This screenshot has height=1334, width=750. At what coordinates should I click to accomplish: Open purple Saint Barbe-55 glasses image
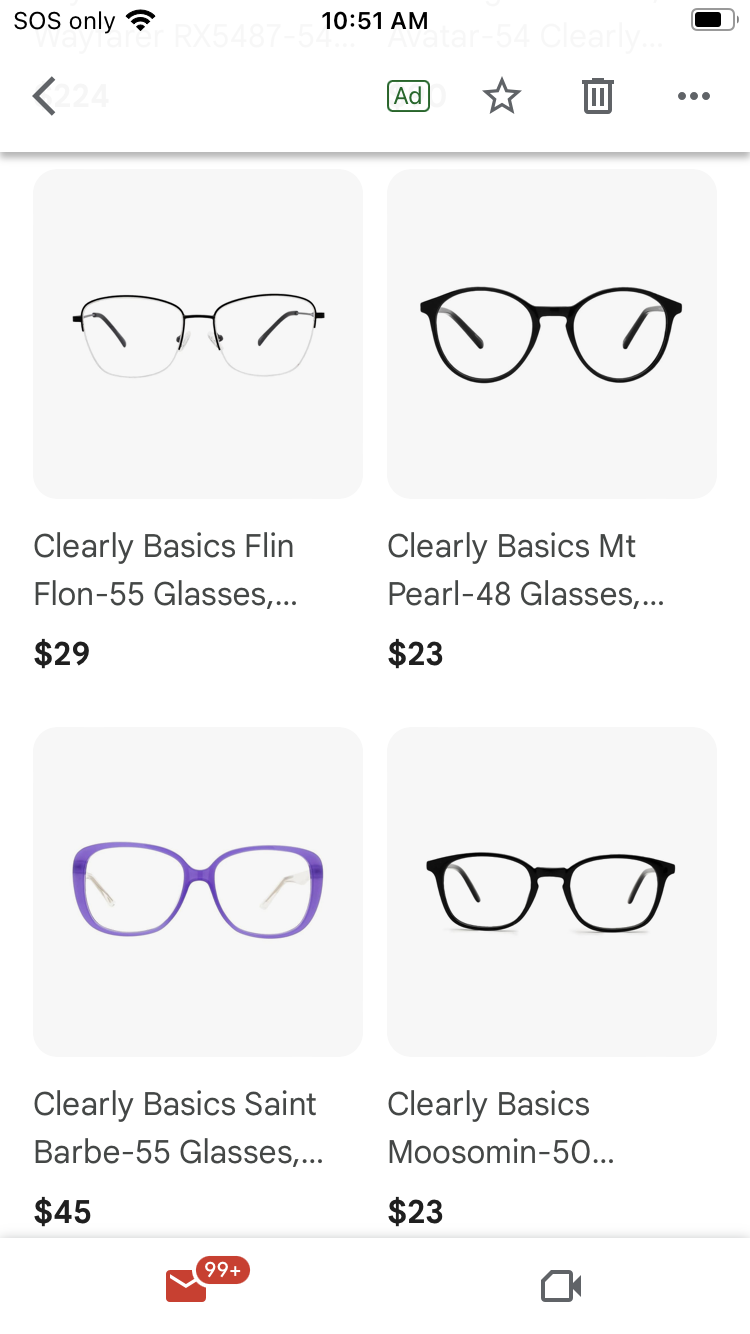click(198, 892)
